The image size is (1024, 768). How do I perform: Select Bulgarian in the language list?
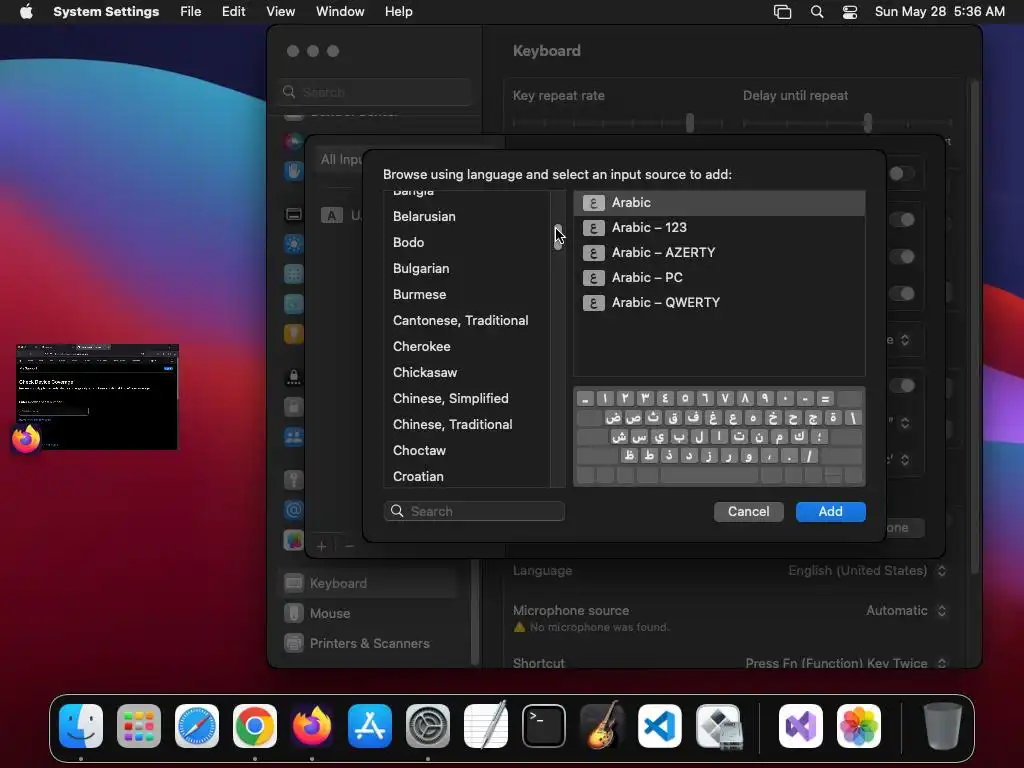click(x=466, y=268)
